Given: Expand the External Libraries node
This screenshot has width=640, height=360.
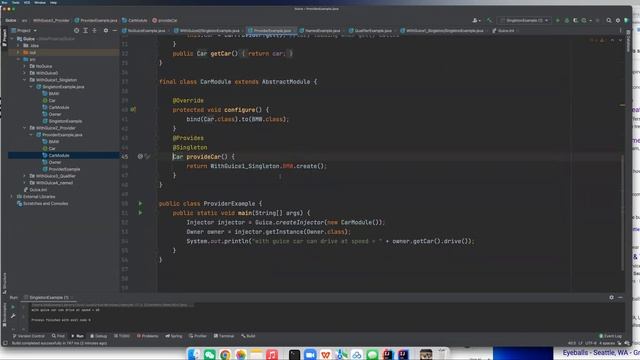Looking at the screenshot, I should tap(11, 196).
